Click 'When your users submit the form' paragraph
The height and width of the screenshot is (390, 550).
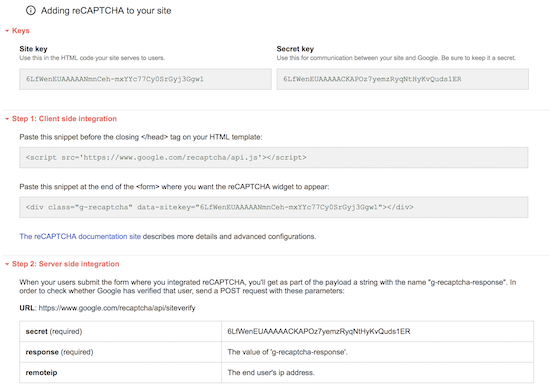pyautogui.click(x=268, y=287)
